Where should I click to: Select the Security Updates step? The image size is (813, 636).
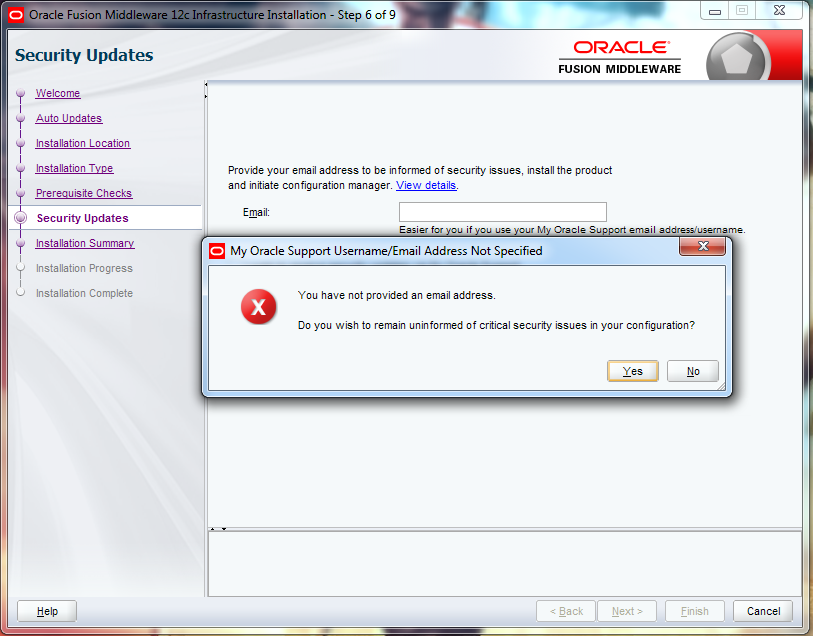pyautogui.click(x=82, y=218)
